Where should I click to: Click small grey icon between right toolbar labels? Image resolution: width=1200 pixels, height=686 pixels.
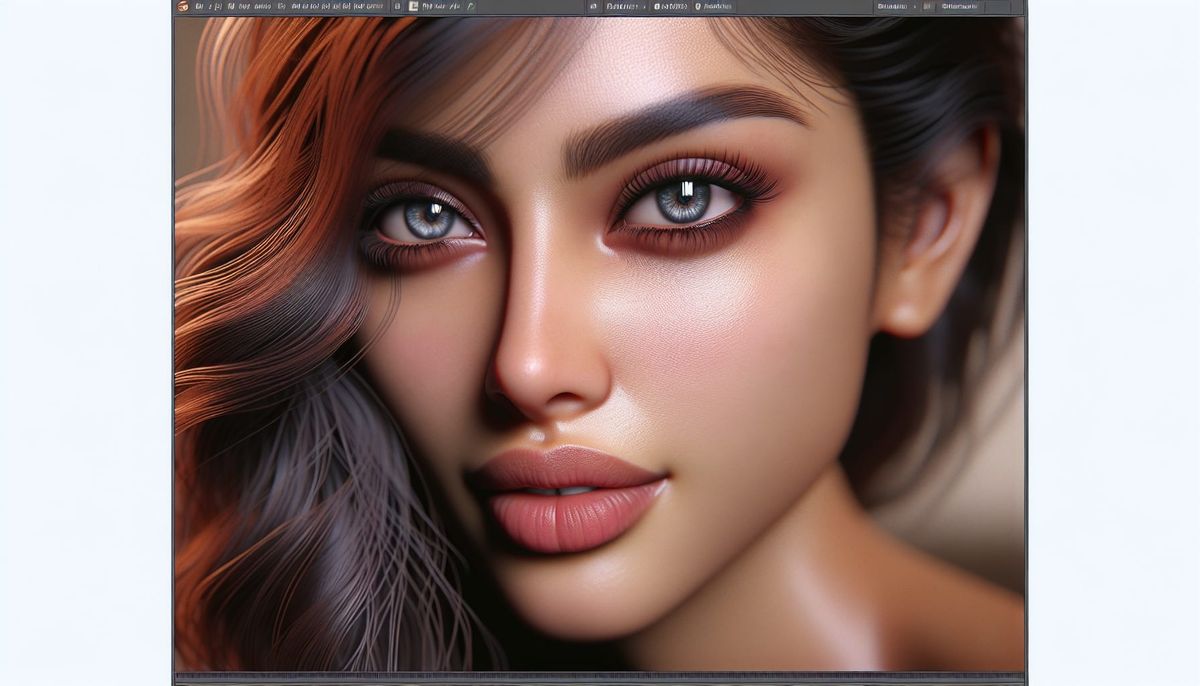click(x=927, y=6)
